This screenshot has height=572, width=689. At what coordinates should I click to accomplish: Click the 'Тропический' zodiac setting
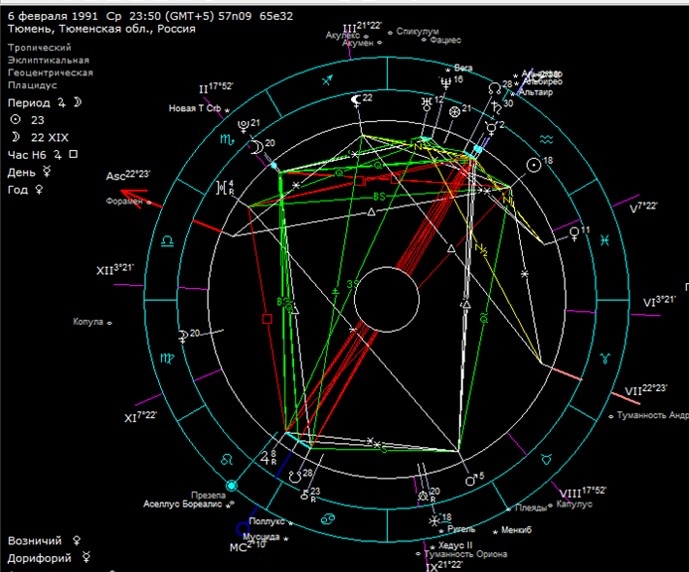click(x=39, y=47)
